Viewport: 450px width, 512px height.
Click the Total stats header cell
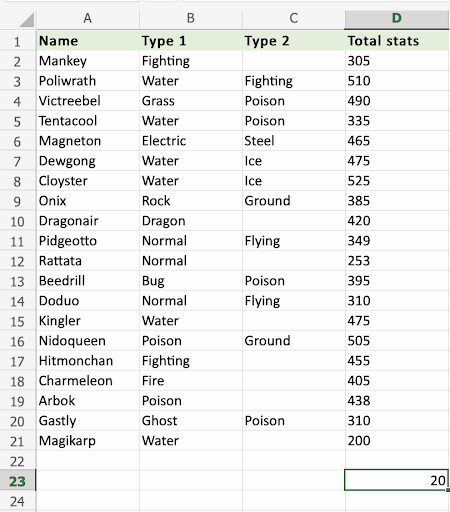point(397,41)
